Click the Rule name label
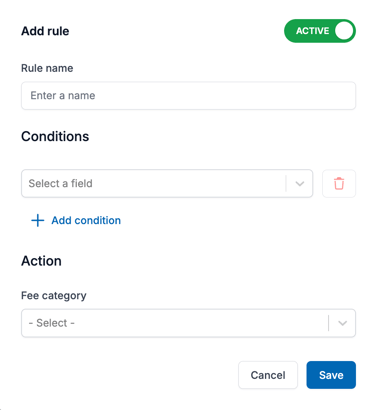 coord(47,68)
